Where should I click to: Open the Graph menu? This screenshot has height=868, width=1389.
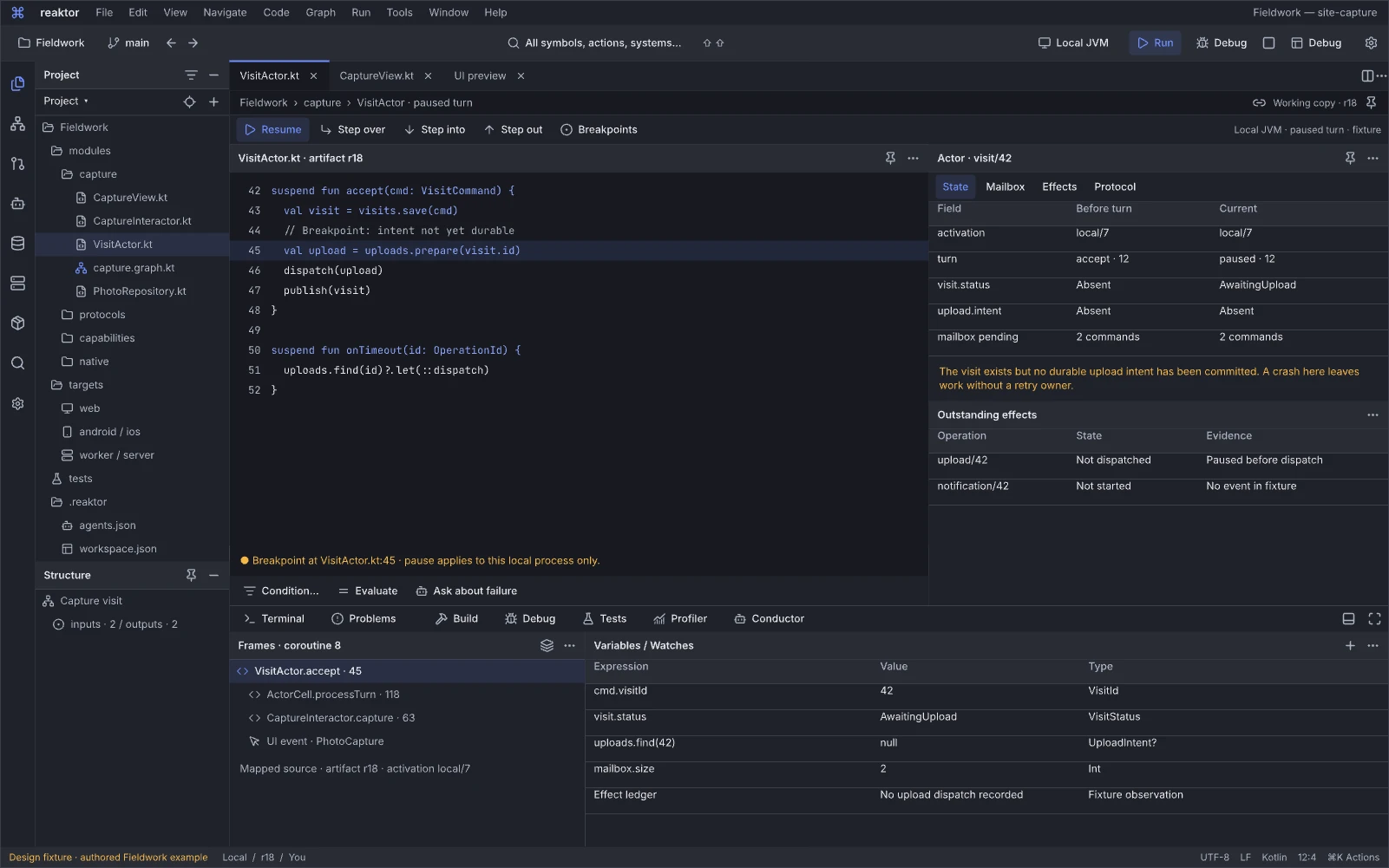(x=320, y=12)
